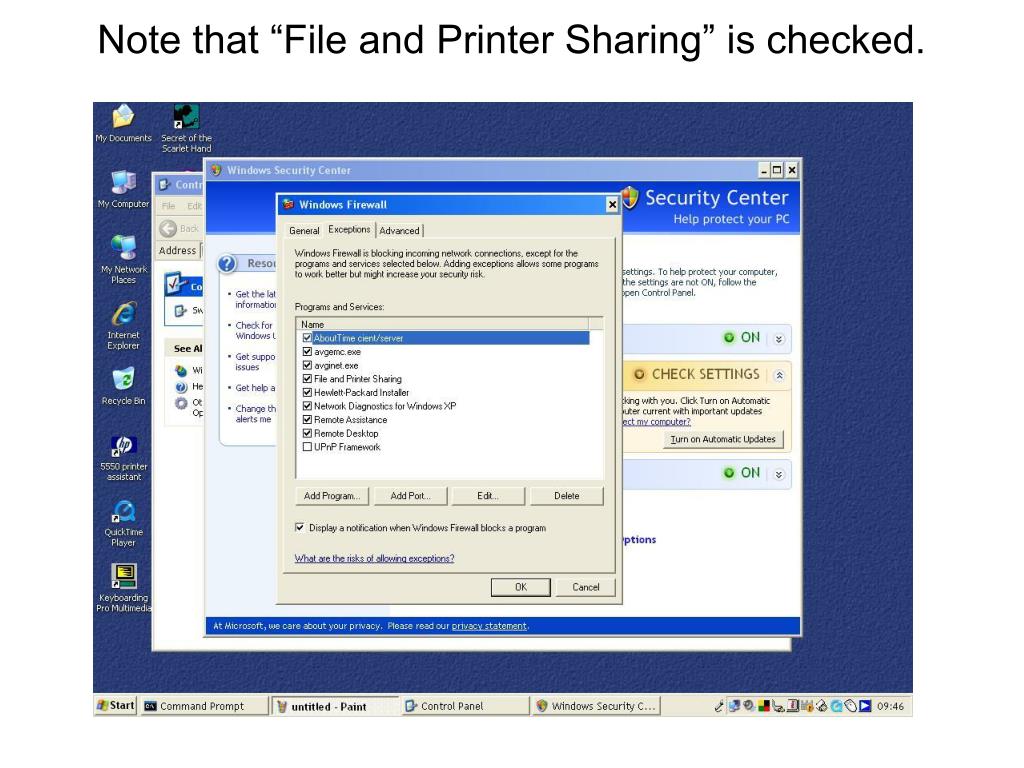
Task: Open the Advanced tab
Action: (x=400, y=231)
